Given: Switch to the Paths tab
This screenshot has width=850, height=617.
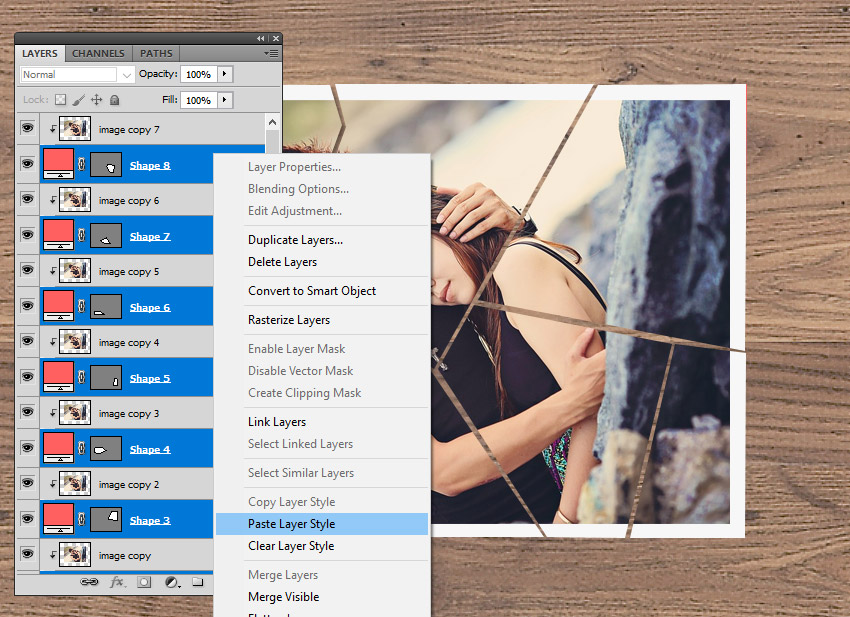Looking at the screenshot, I should (156, 53).
